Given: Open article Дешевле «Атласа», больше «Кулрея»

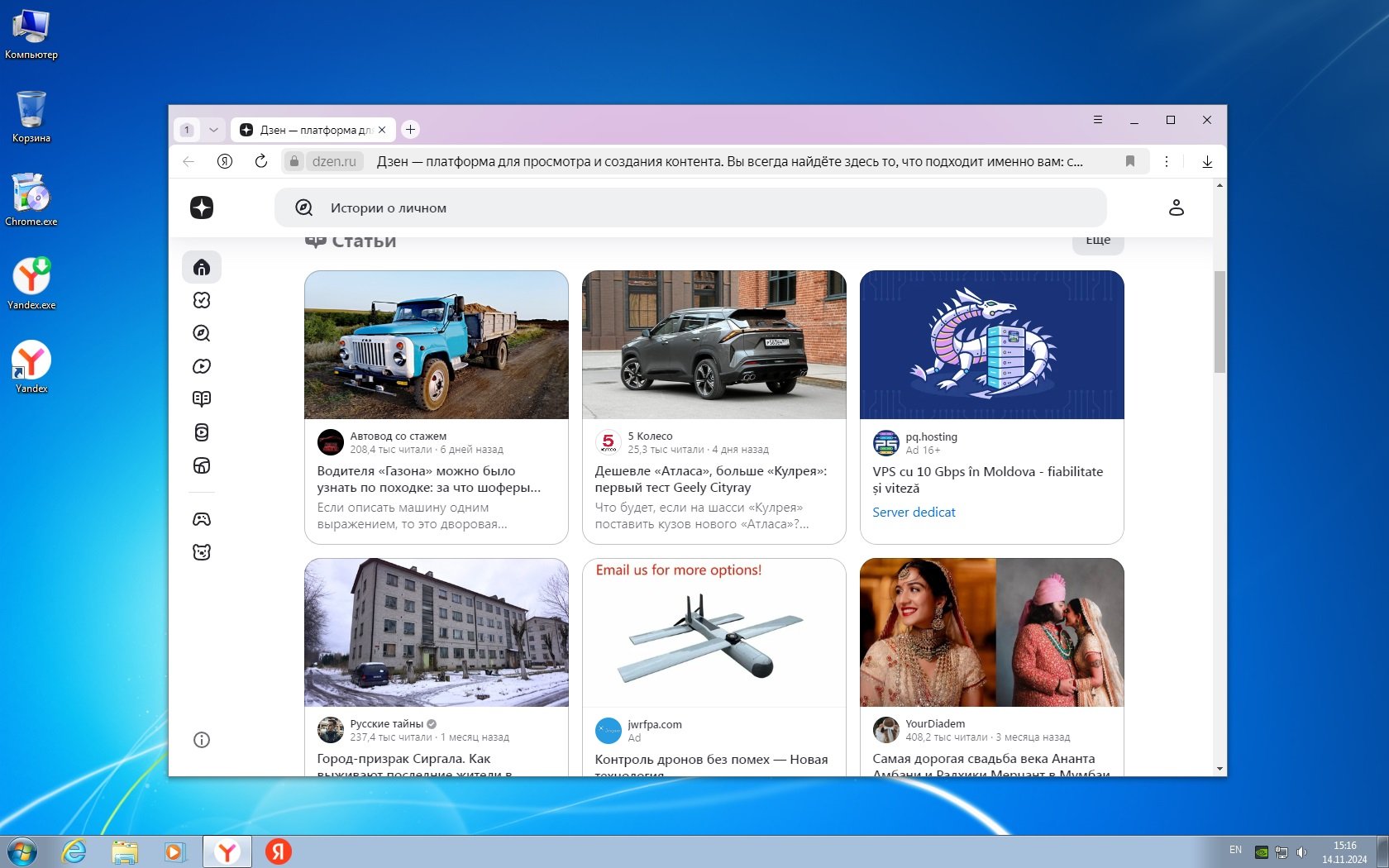Looking at the screenshot, I should (x=711, y=479).
